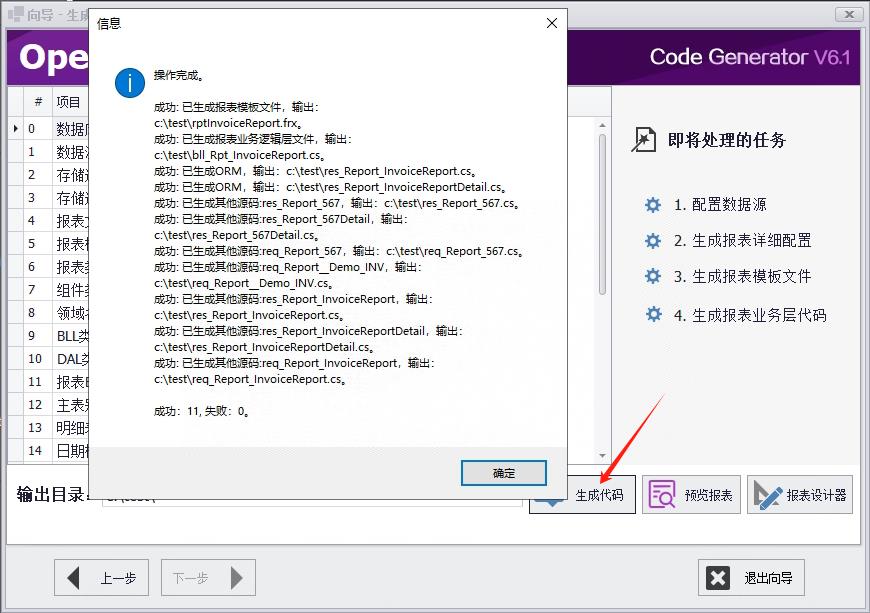The height and width of the screenshot is (613, 870).
Task: Close the 信息 message dialog
Action: point(551,22)
